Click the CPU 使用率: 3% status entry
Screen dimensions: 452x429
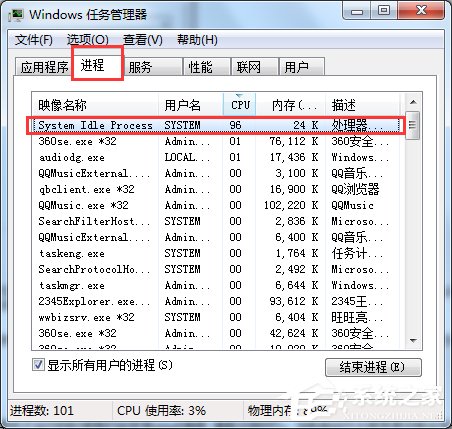click(x=161, y=411)
